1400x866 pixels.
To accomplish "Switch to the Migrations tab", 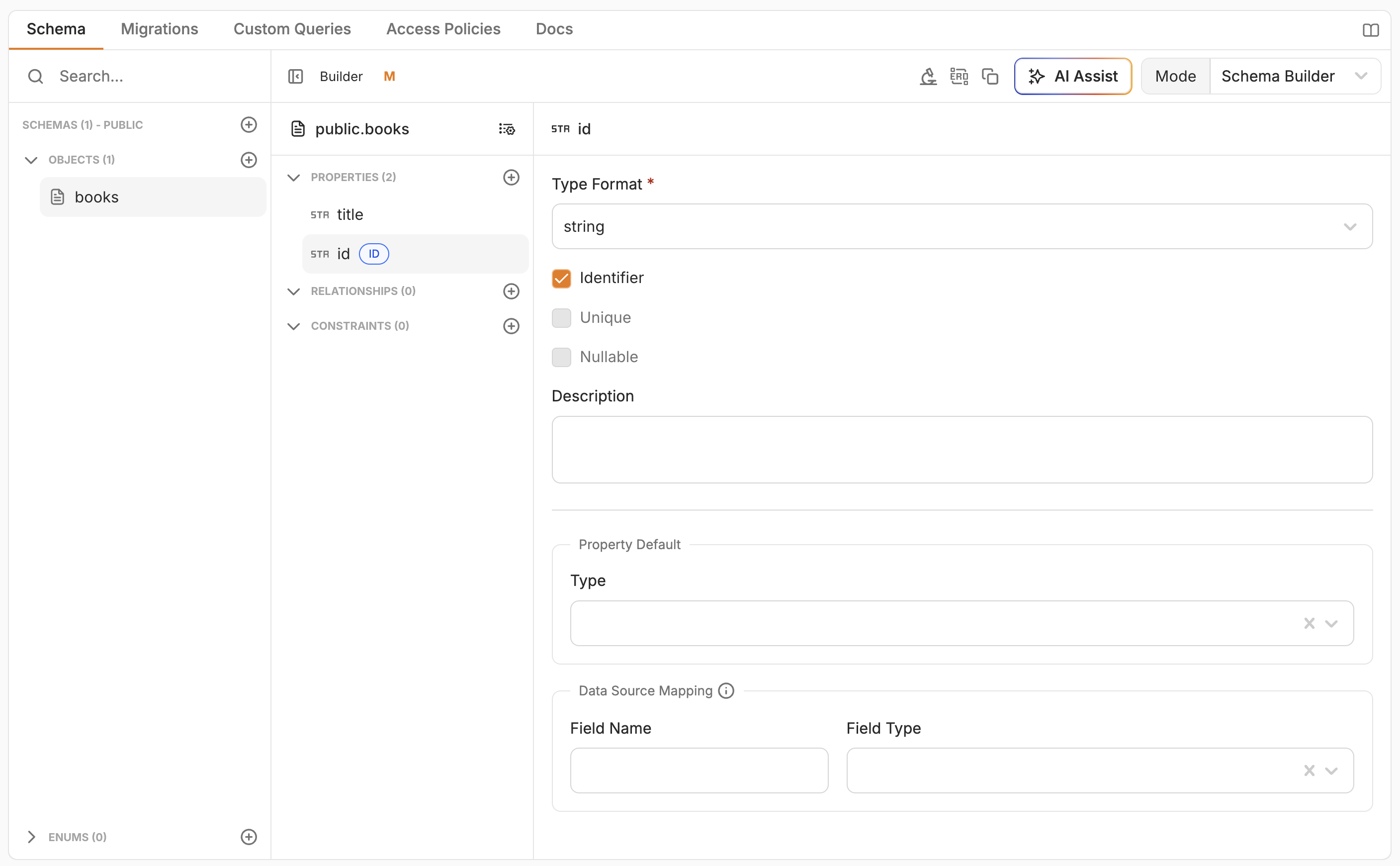I will [159, 29].
